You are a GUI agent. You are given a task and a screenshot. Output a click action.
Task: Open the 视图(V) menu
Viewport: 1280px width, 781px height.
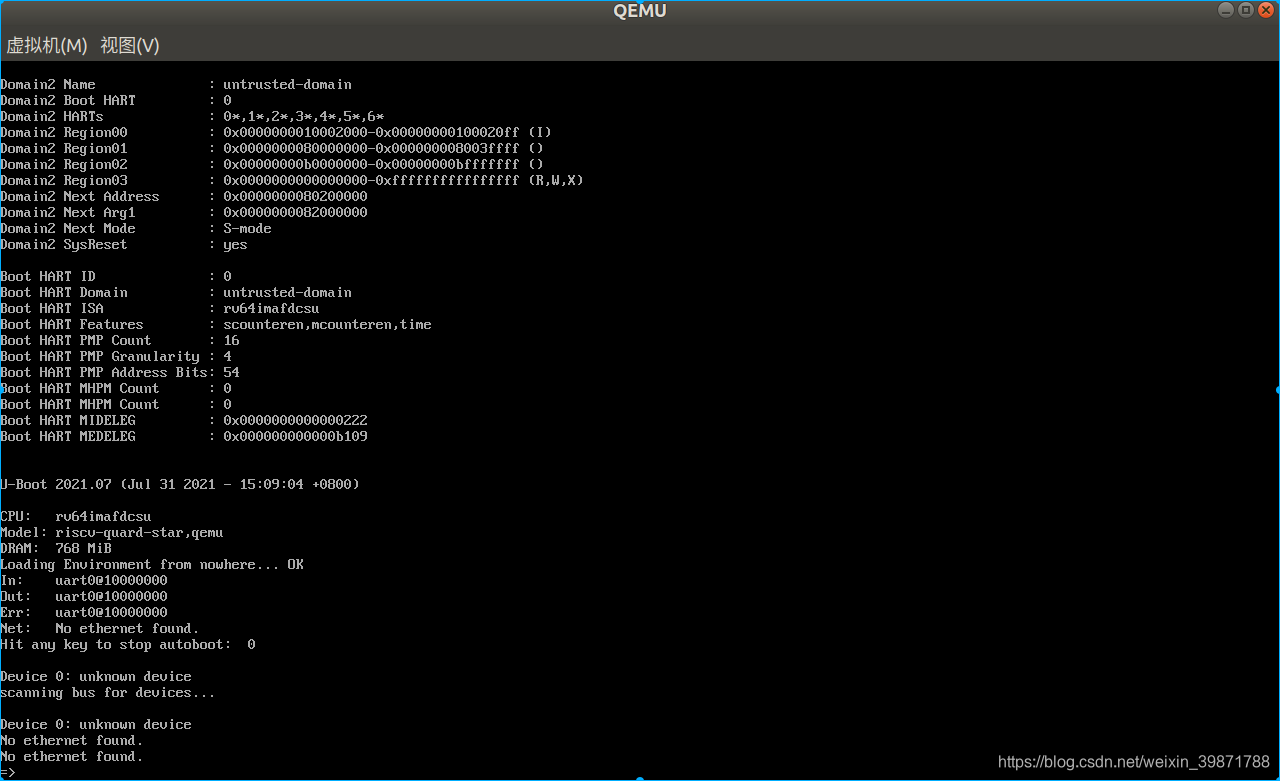(130, 45)
